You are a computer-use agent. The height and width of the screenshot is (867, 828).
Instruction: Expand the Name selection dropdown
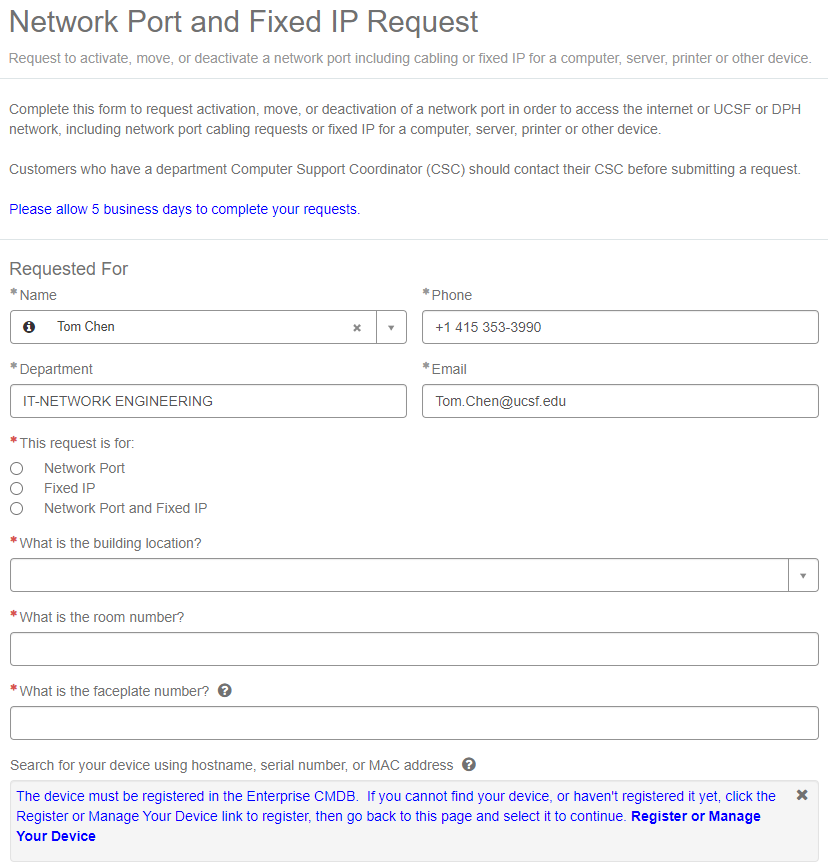[390, 327]
